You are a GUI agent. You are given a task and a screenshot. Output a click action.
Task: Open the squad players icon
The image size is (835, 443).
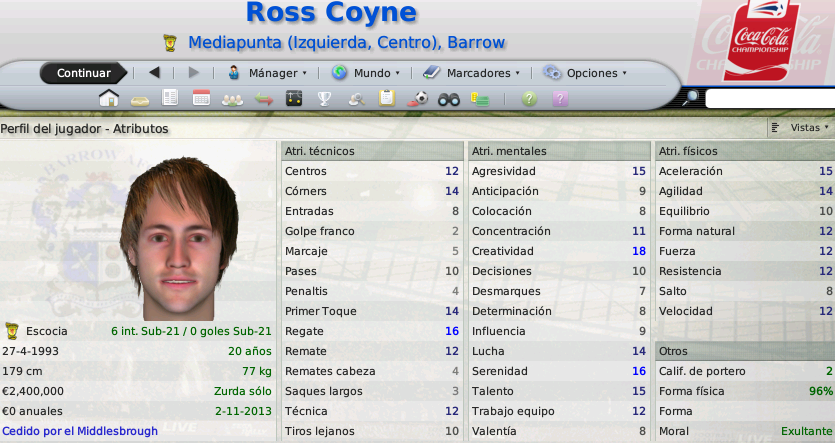tap(232, 100)
